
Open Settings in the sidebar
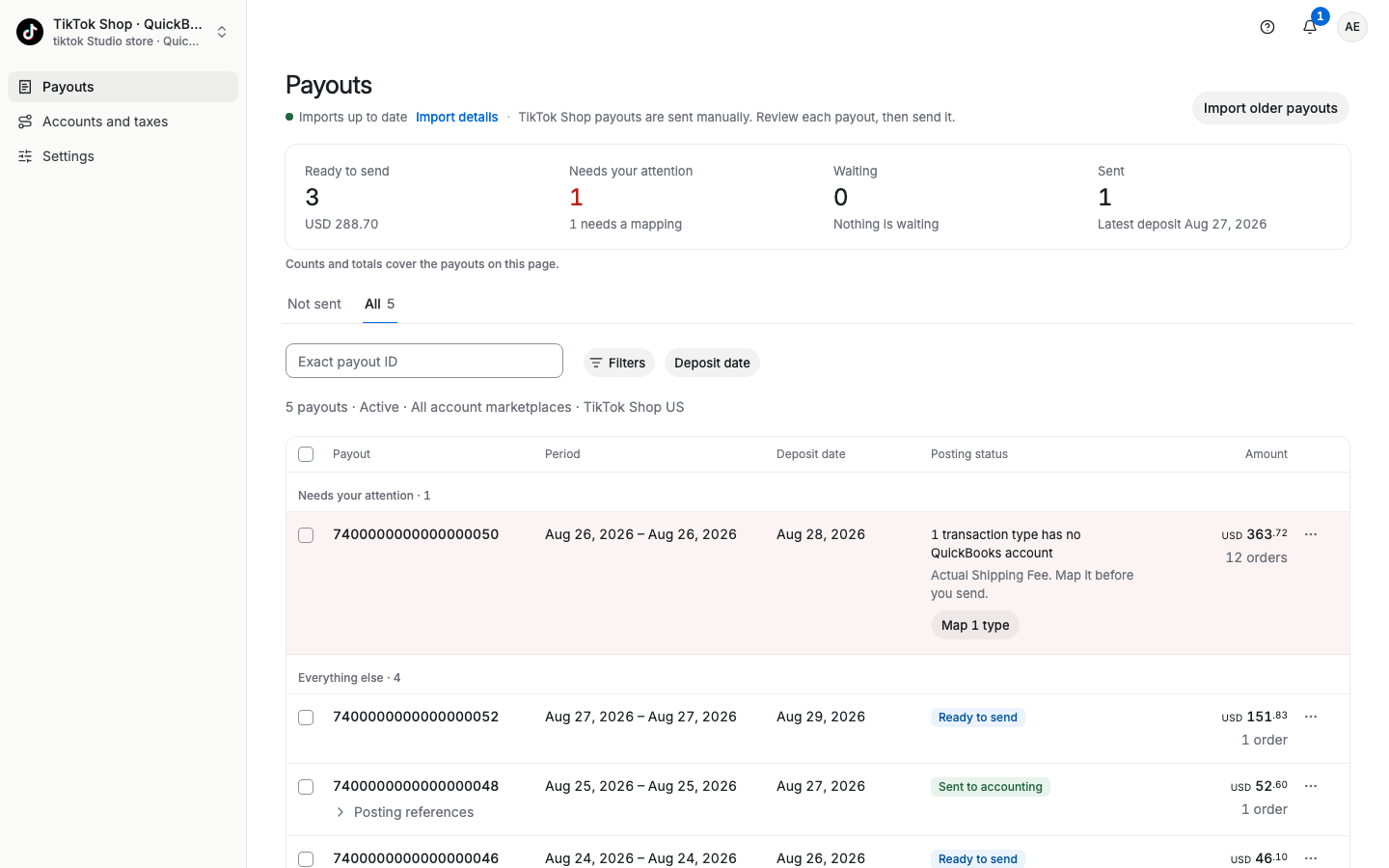(123, 156)
